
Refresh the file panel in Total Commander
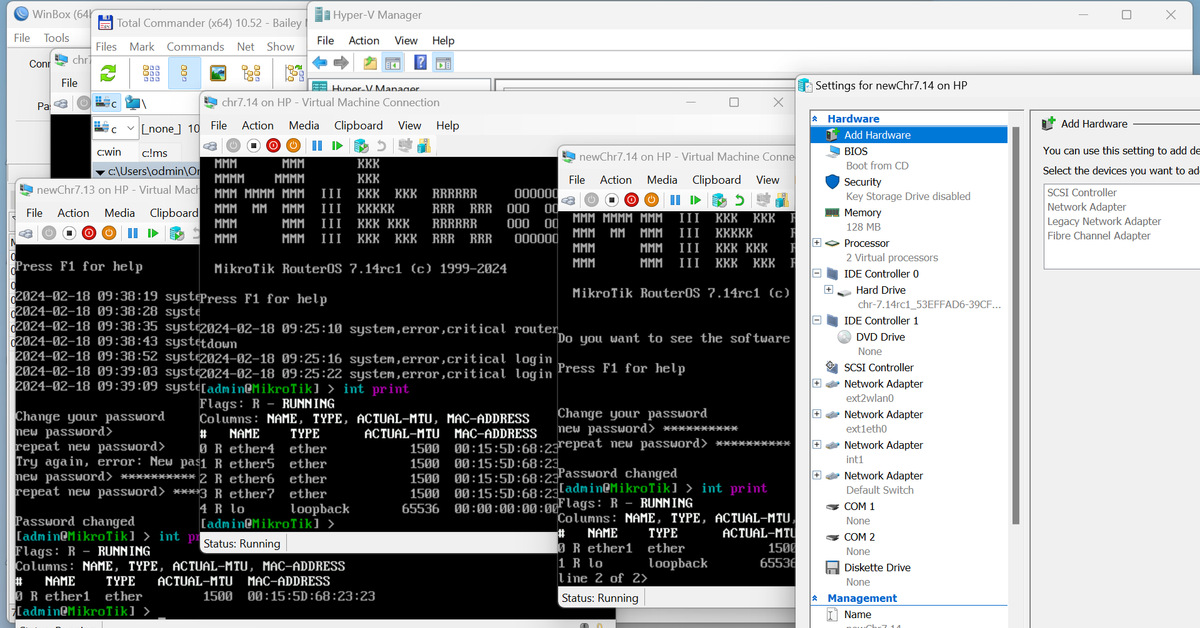click(x=108, y=73)
